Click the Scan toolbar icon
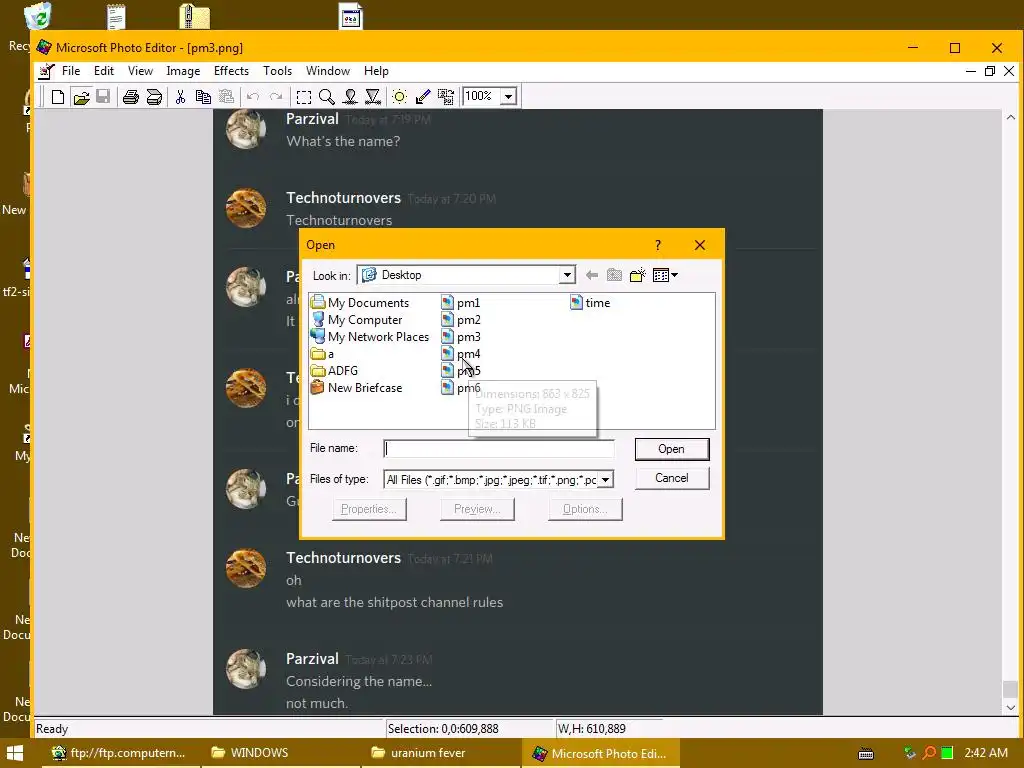This screenshot has height=768, width=1024. [x=154, y=97]
